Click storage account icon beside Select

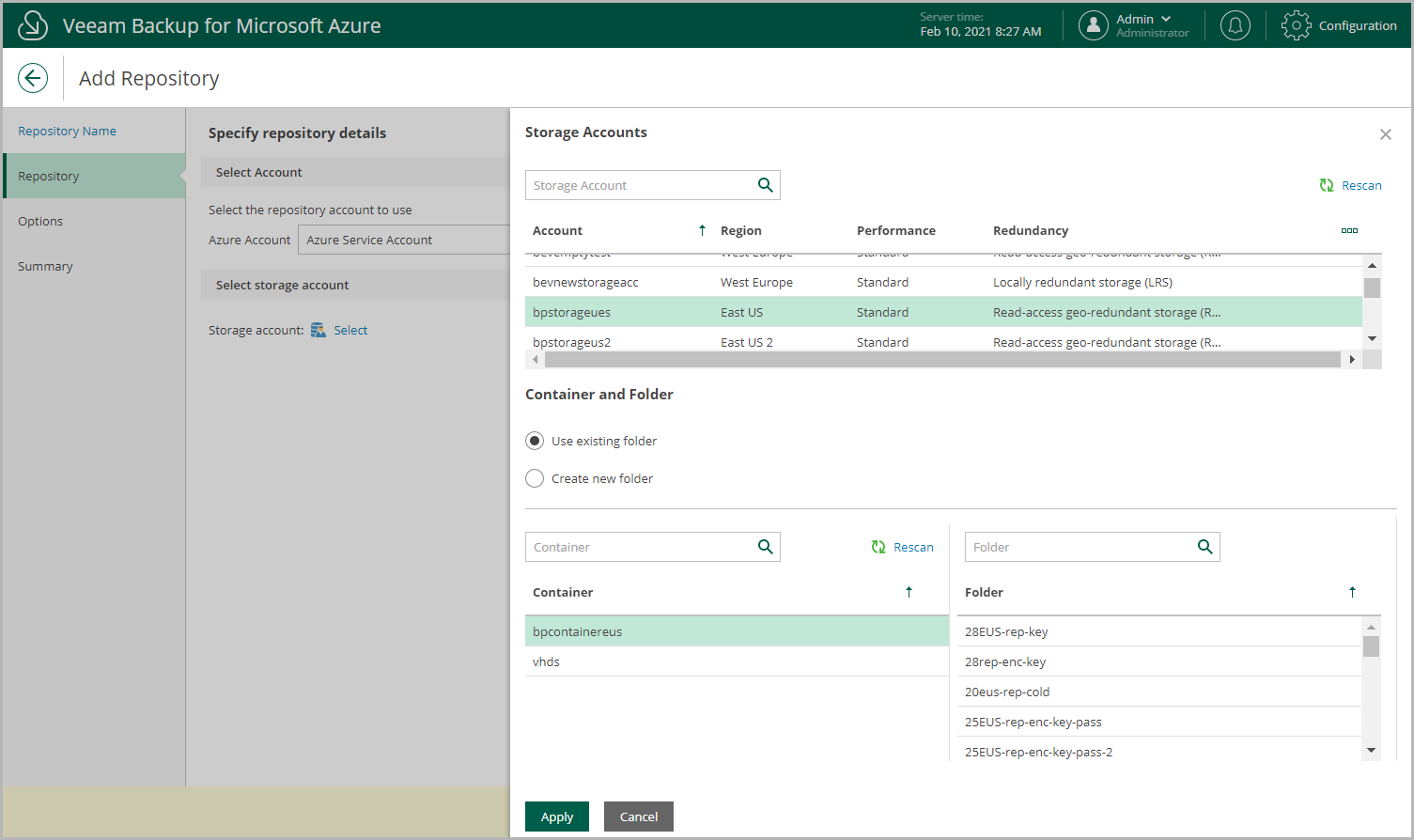[319, 330]
